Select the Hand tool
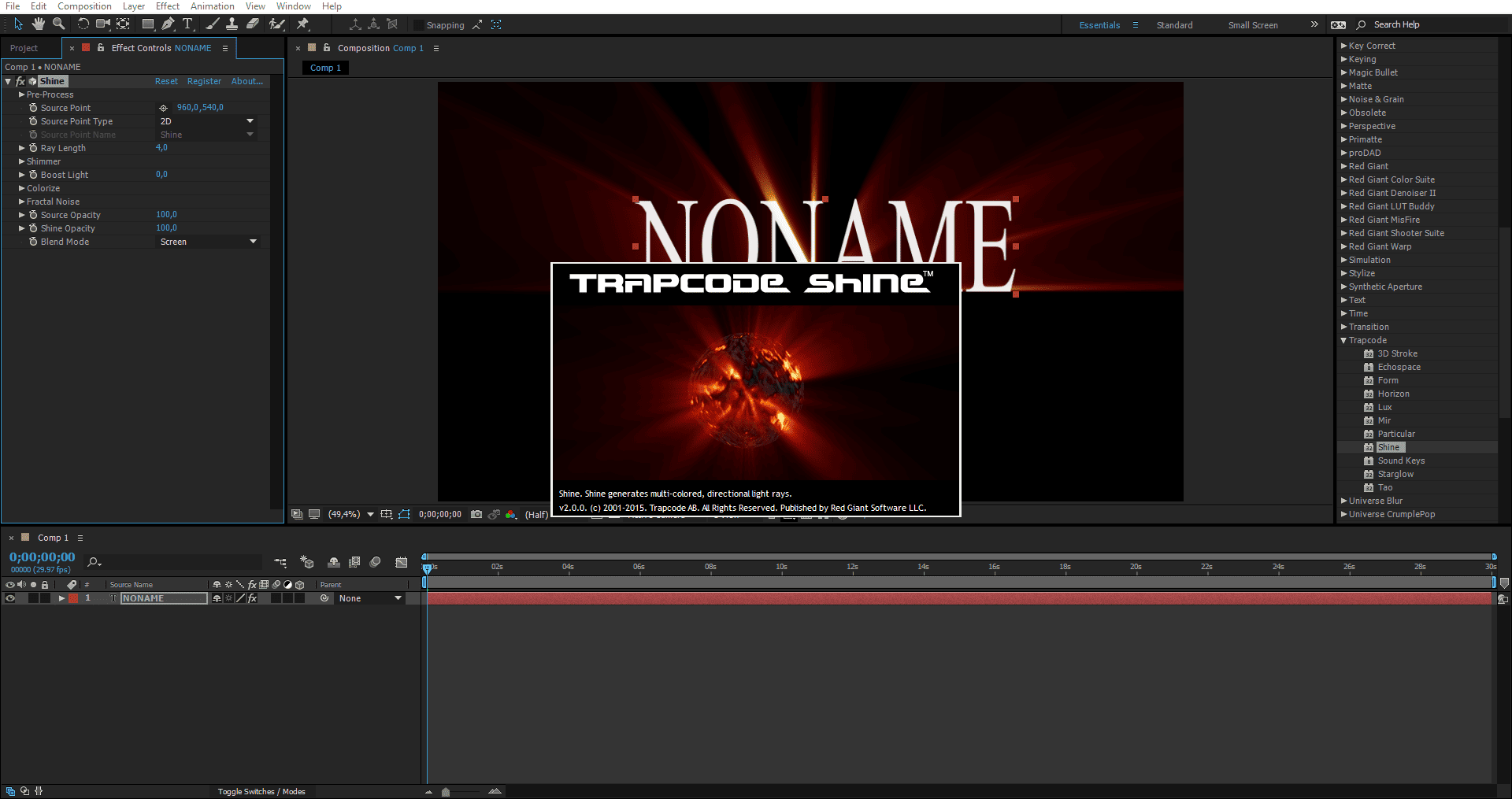 click(38, 24)
